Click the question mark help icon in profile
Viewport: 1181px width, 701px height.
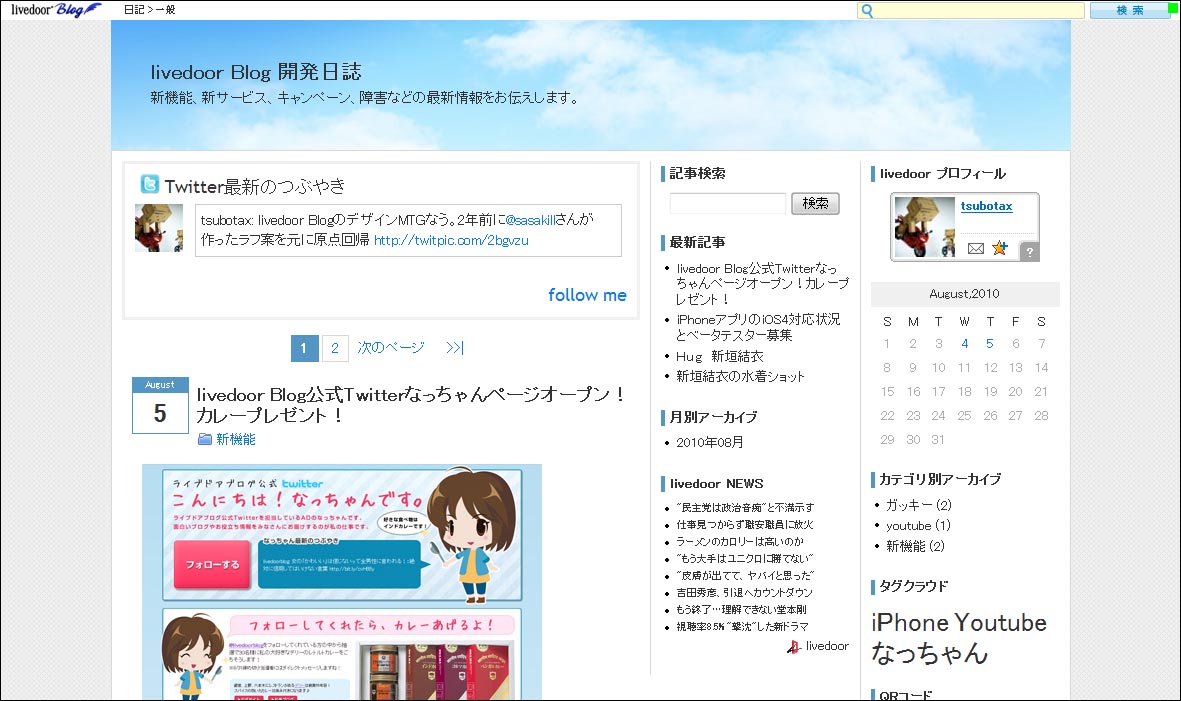pos(1029,252)
